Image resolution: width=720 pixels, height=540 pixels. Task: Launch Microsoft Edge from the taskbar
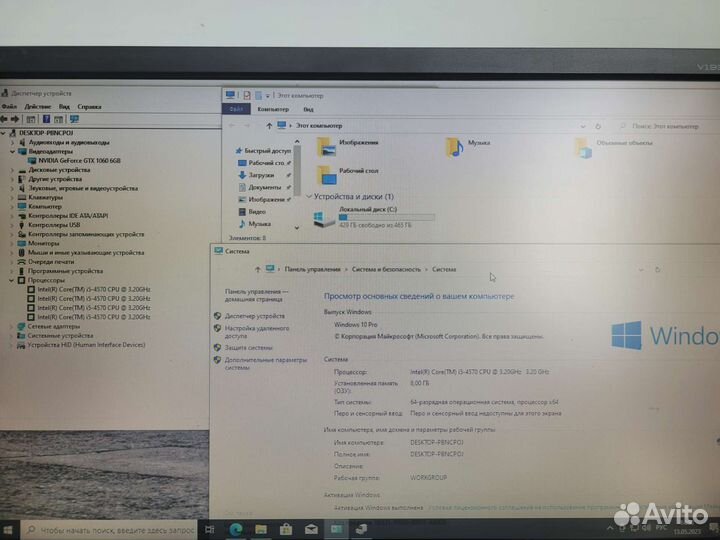(236, 530)
